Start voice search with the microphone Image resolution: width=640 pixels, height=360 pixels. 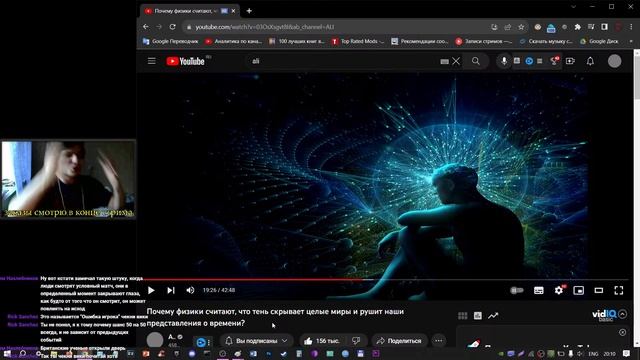(504, 61)
